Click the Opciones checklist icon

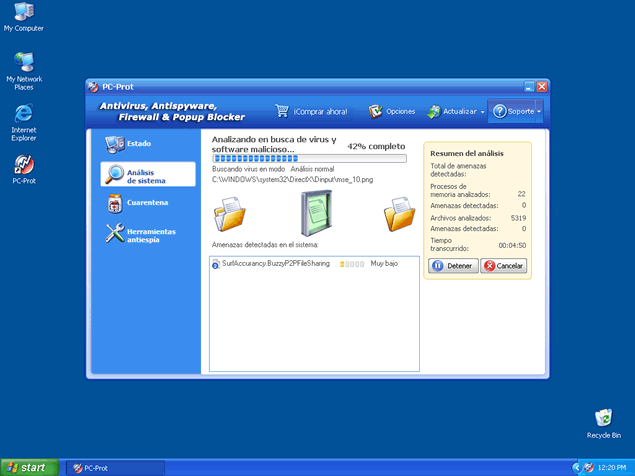pyautogui.click(x=375, y=111)
